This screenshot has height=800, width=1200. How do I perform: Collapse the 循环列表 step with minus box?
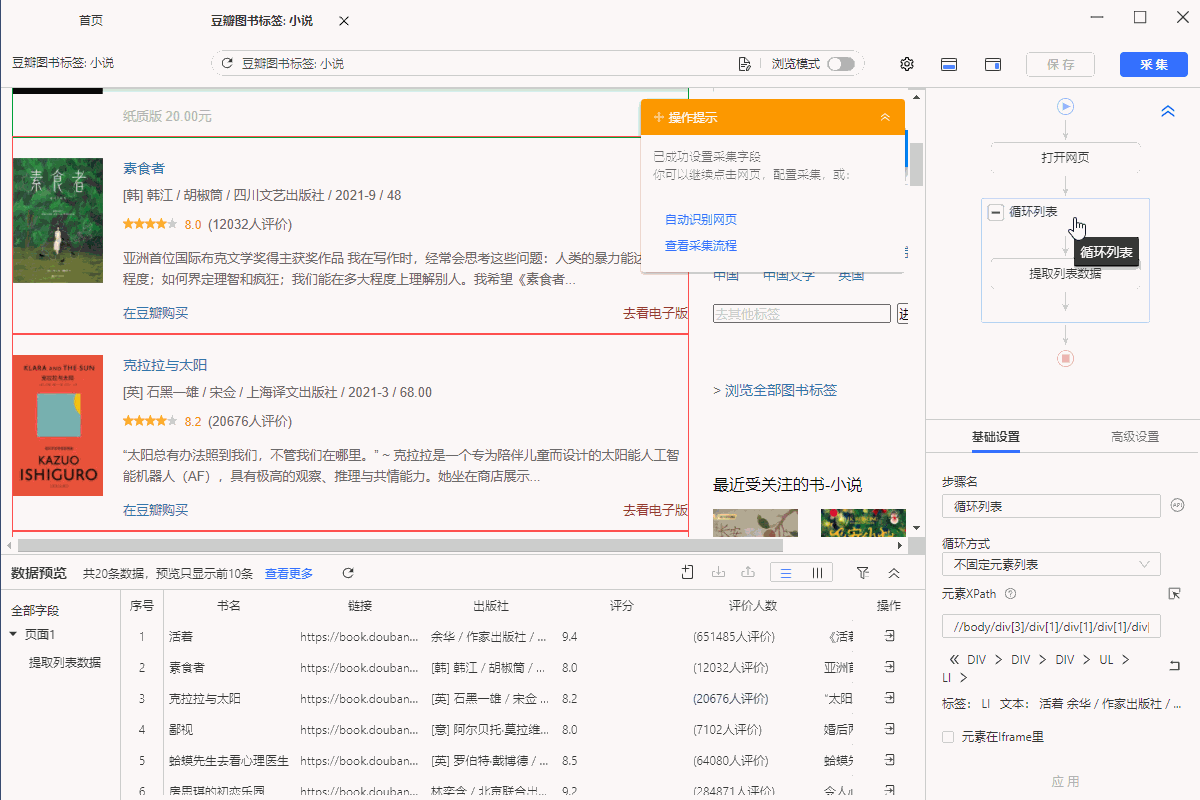click(x=996, y=212)
